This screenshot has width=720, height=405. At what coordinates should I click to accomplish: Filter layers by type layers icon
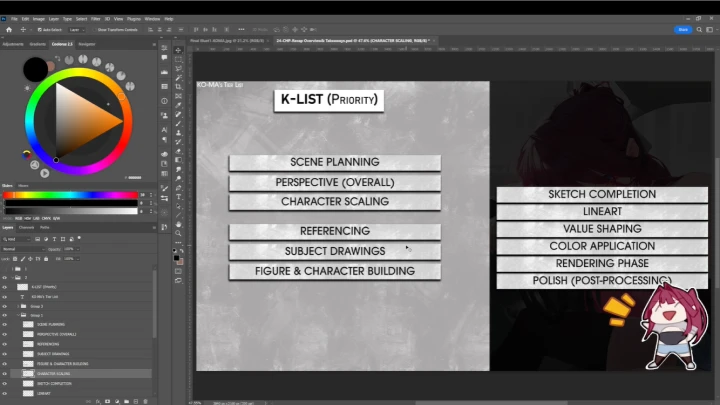click(x=54, y=239)
